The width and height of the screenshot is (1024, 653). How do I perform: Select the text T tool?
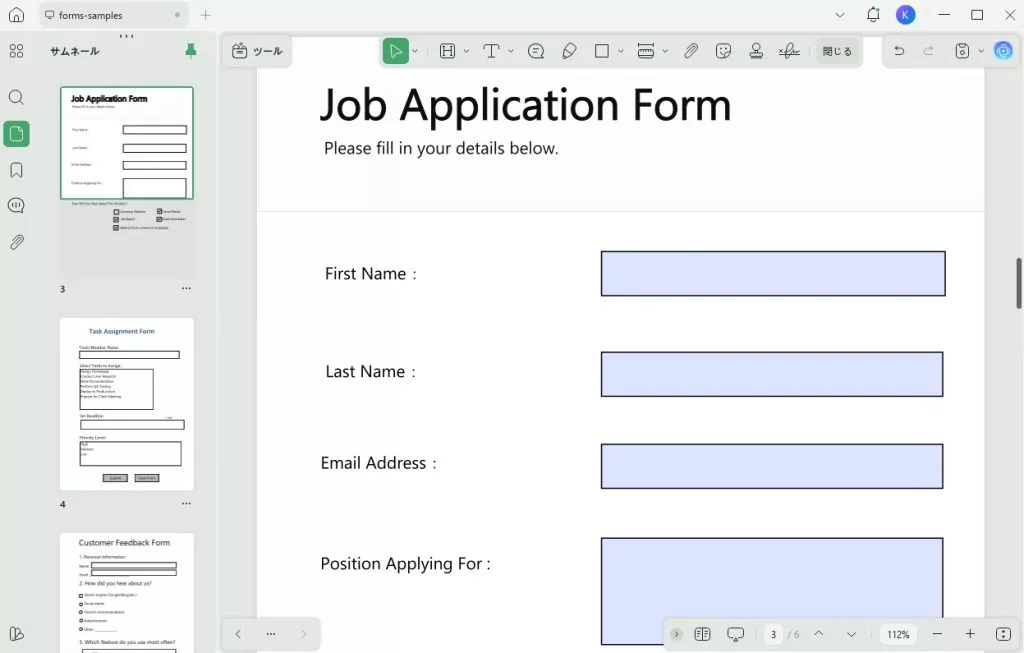[491, 51]
